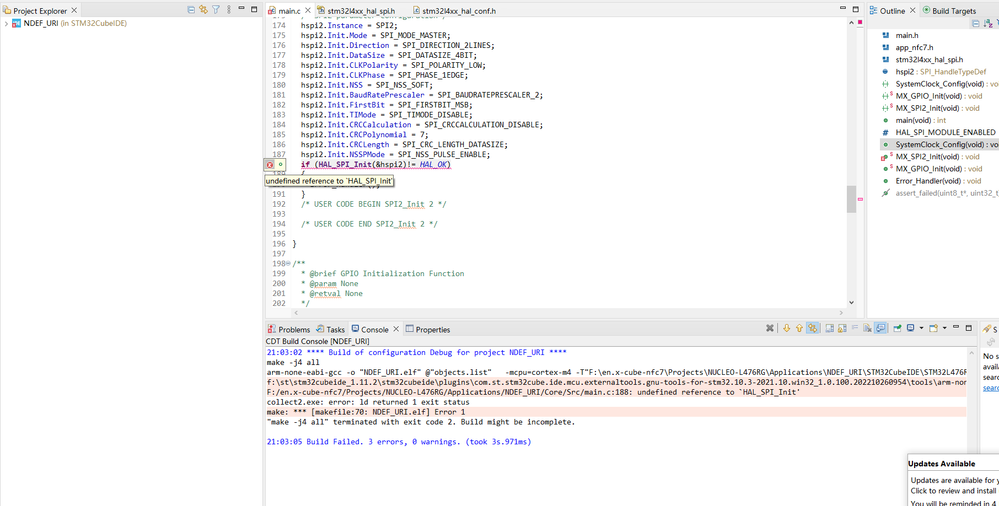999x506 pixels.
Task: Maximize the Console panel
Action: 969,328
